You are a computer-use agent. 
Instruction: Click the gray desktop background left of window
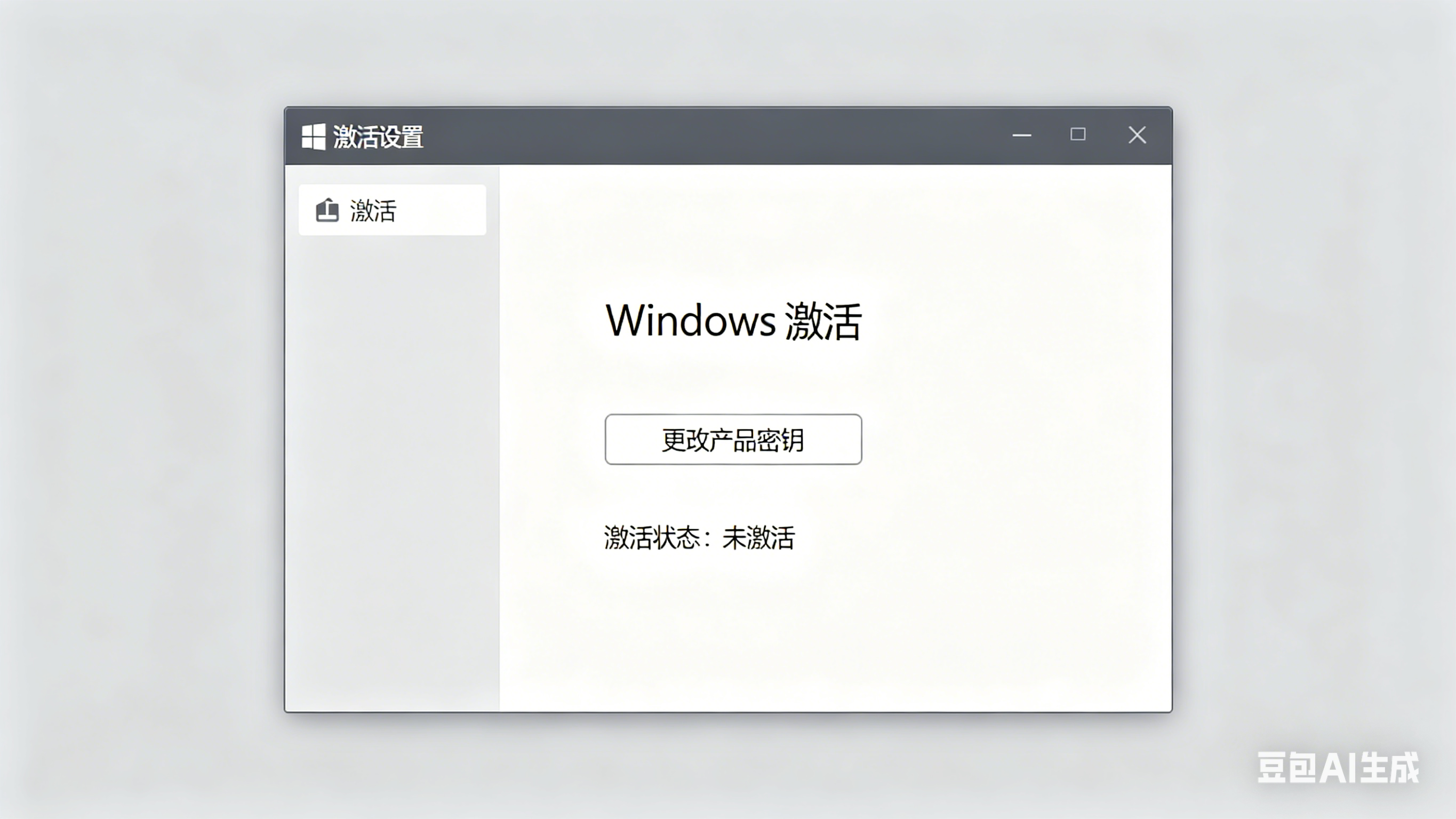[x=141, y=407]
